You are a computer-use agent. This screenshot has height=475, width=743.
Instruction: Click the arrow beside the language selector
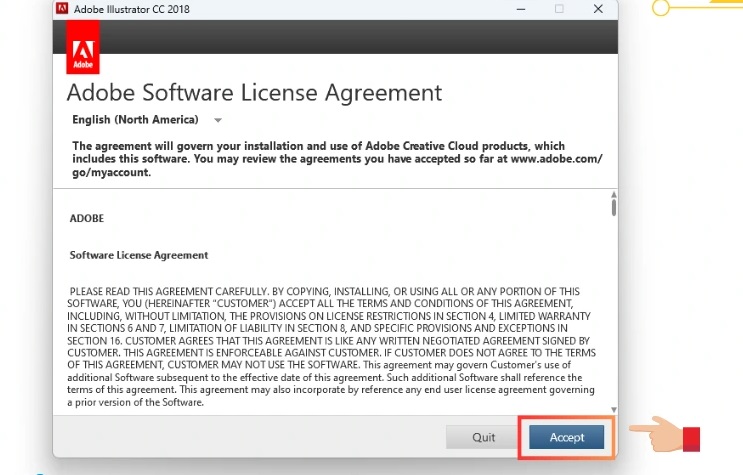tap(218, 121)
